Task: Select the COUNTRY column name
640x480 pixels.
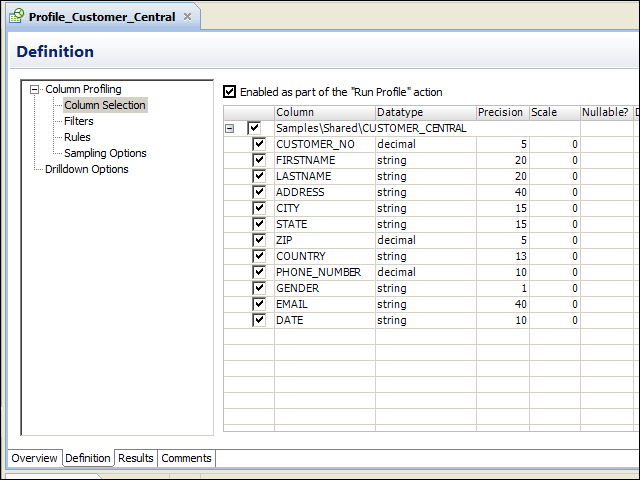Action: coord(301,256)
